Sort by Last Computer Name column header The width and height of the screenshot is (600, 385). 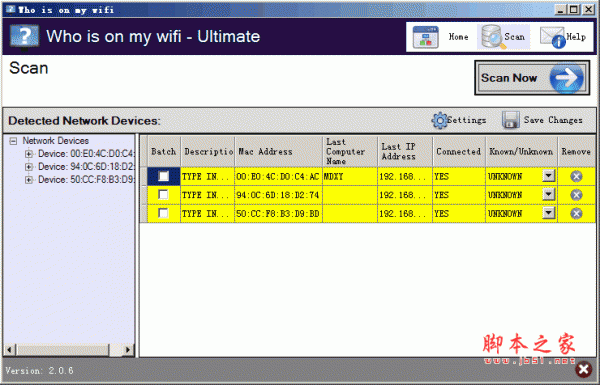[350, 152]
